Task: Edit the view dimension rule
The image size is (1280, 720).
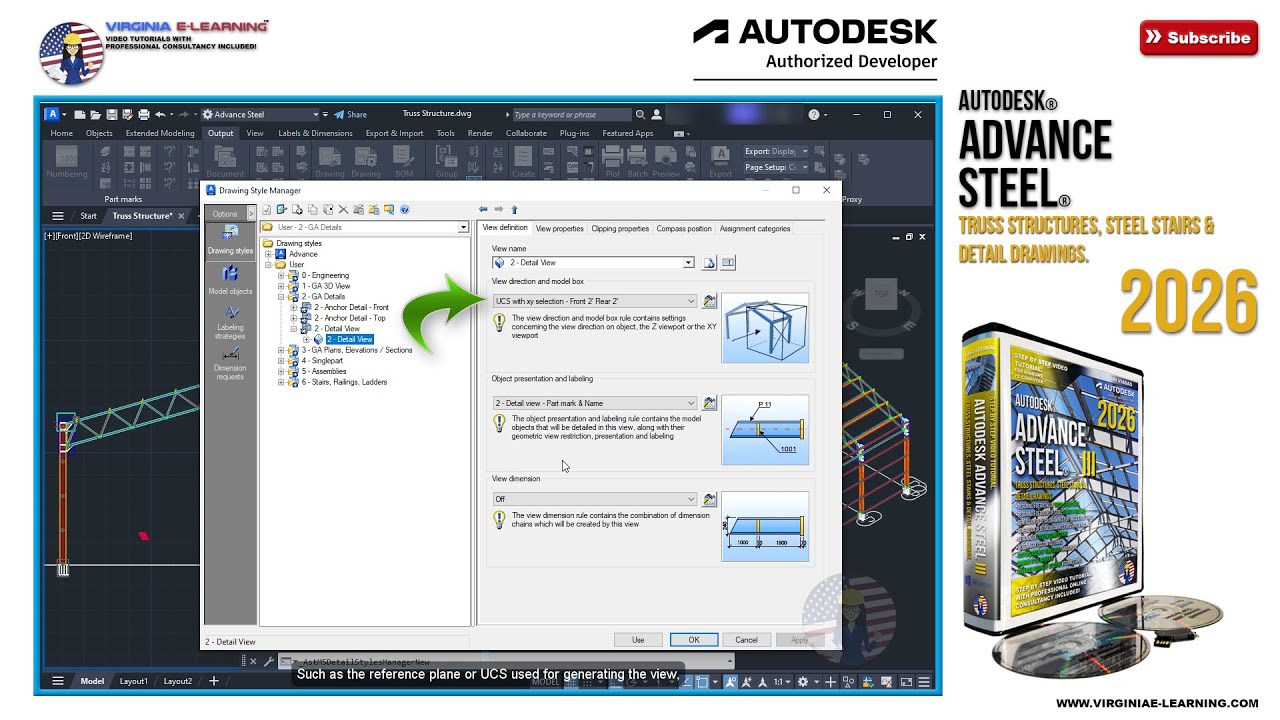Action: pos(710,499)
